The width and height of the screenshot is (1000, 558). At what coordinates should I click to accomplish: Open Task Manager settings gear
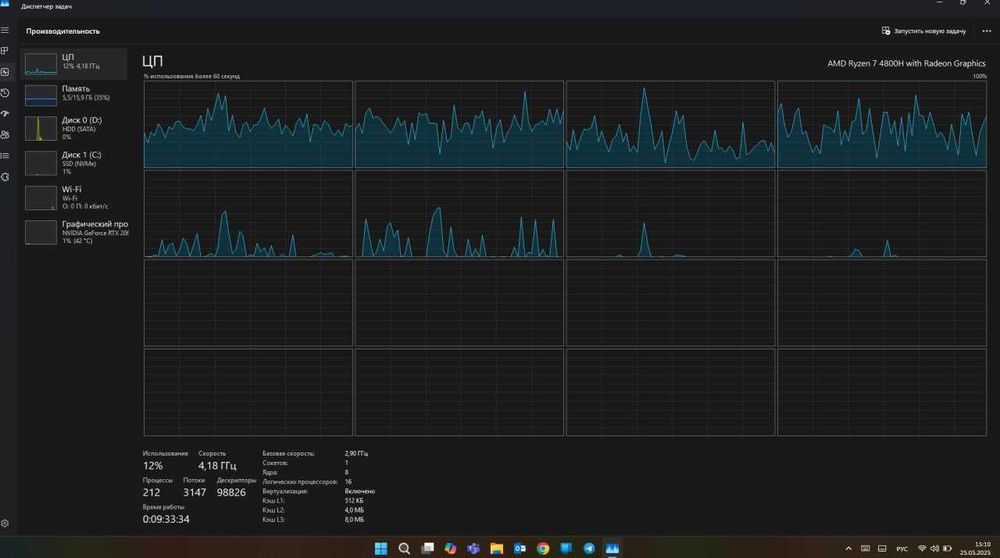5,524
